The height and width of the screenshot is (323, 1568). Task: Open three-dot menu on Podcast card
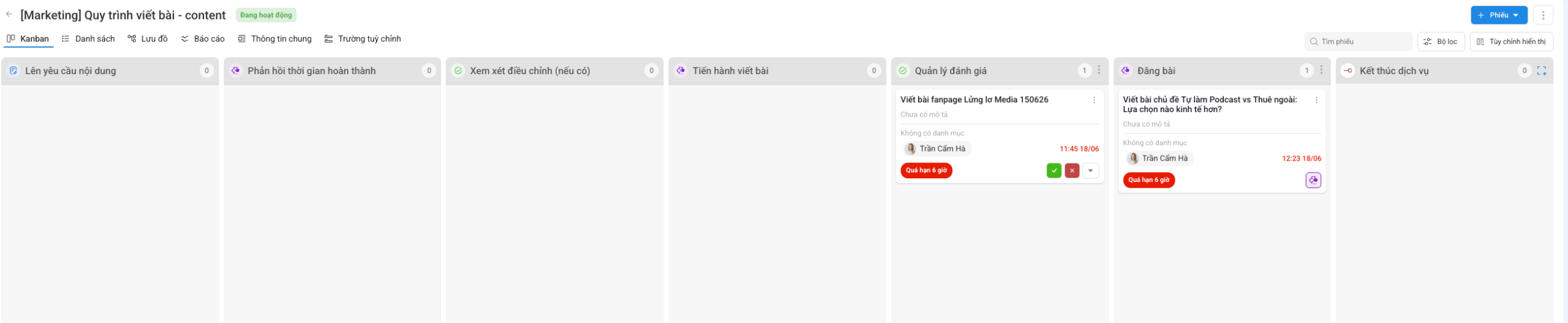(x=1316, y=100)
